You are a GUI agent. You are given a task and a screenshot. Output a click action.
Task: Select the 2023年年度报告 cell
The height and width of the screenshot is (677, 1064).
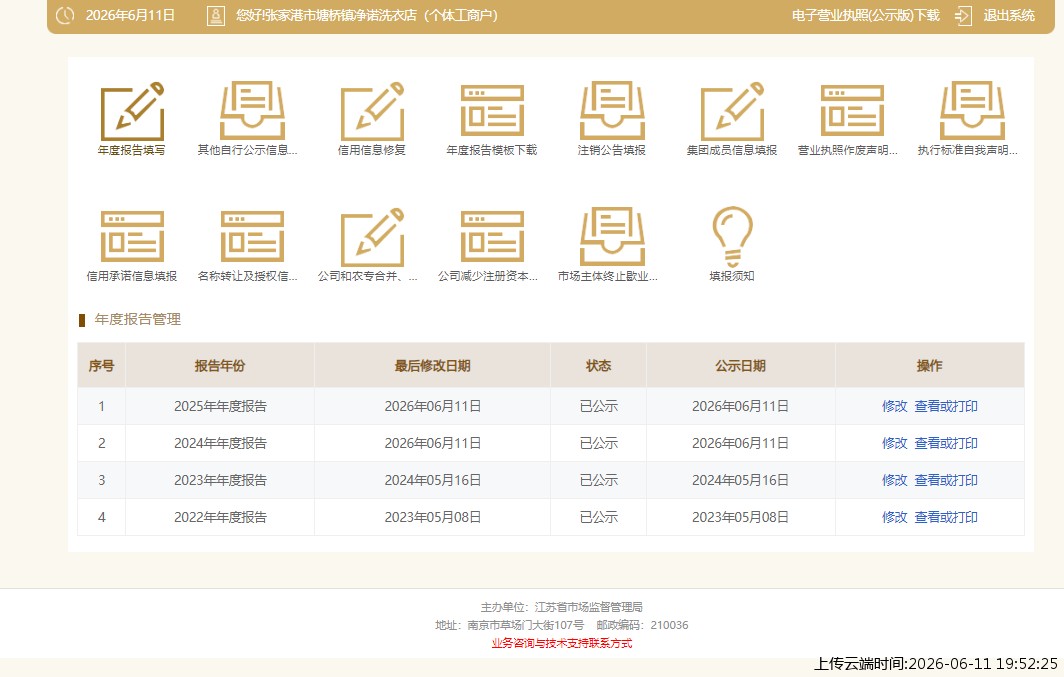pos(220,480)
